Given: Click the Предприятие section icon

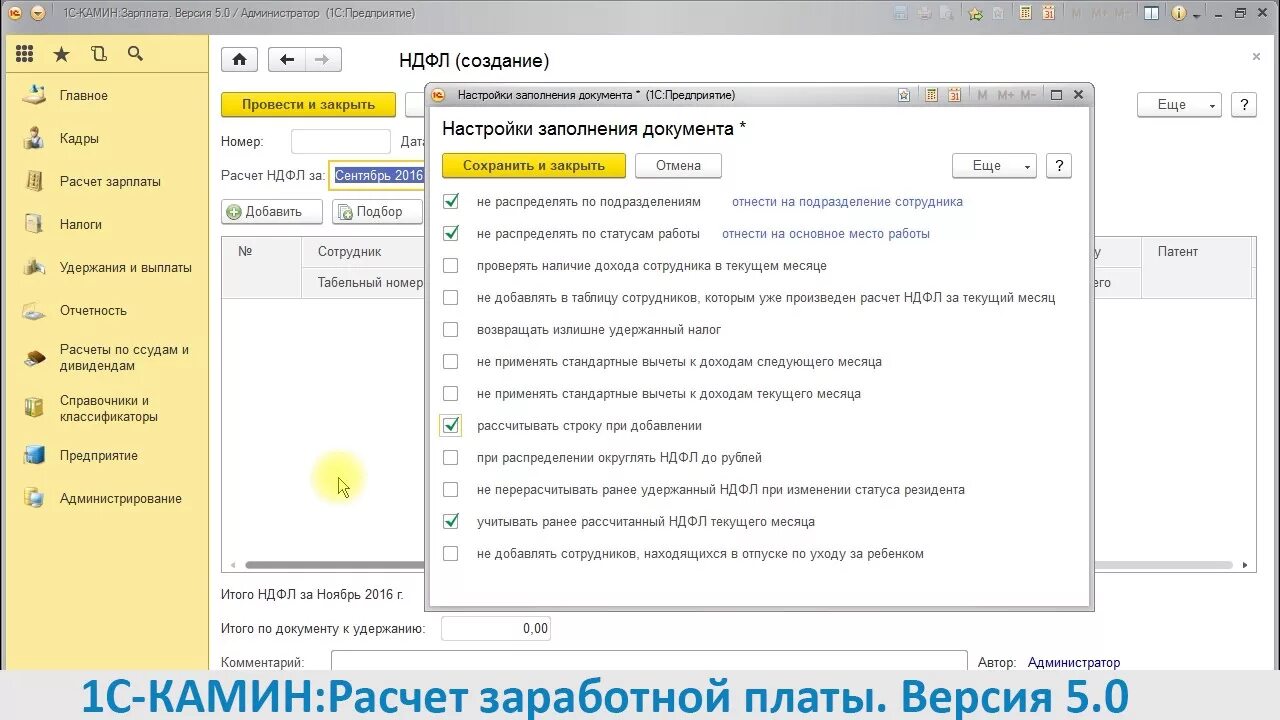Looking at the screenshot, I should pyautogui.click(x=35, y=455).
